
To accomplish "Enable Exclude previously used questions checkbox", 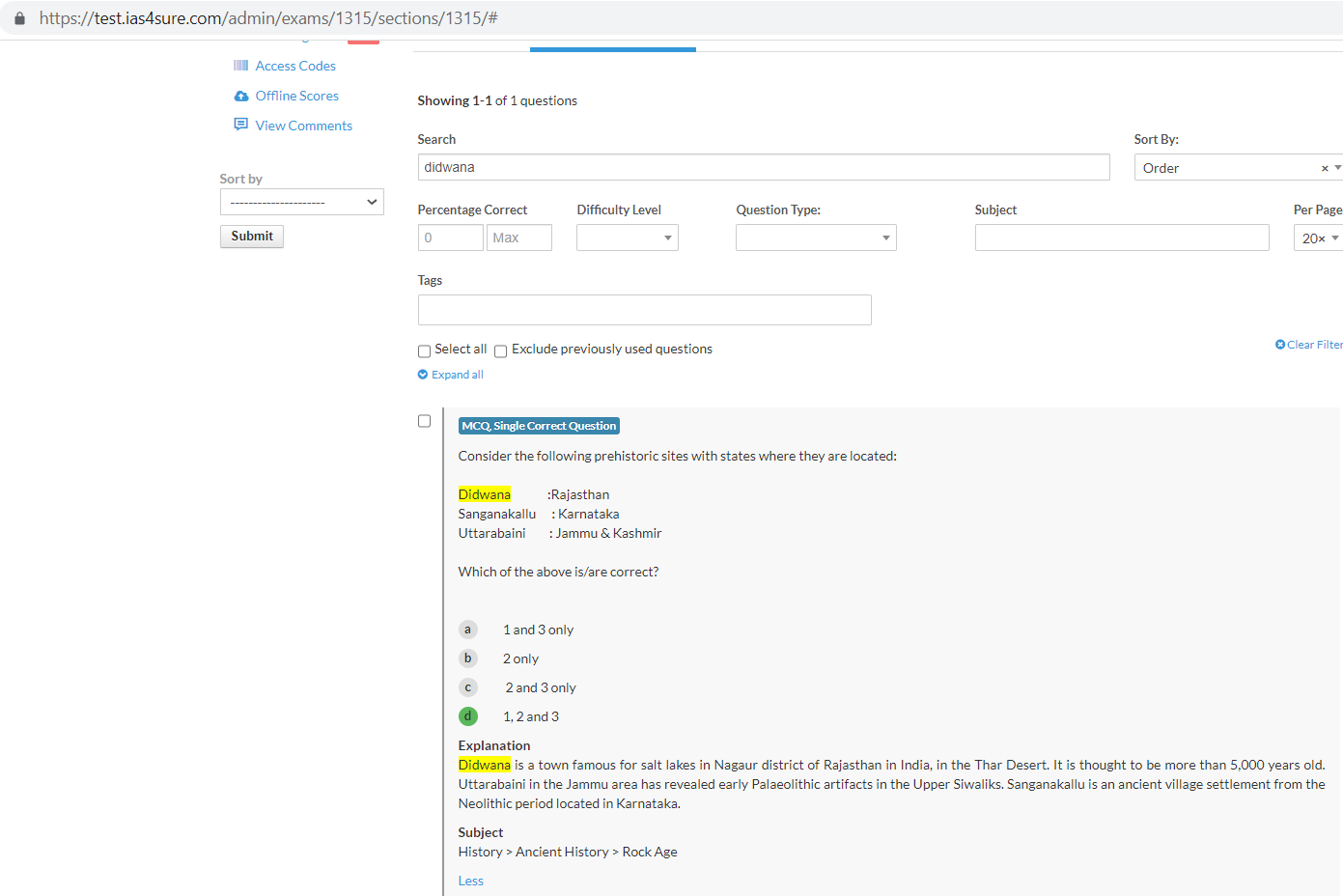I will (501, 351).
